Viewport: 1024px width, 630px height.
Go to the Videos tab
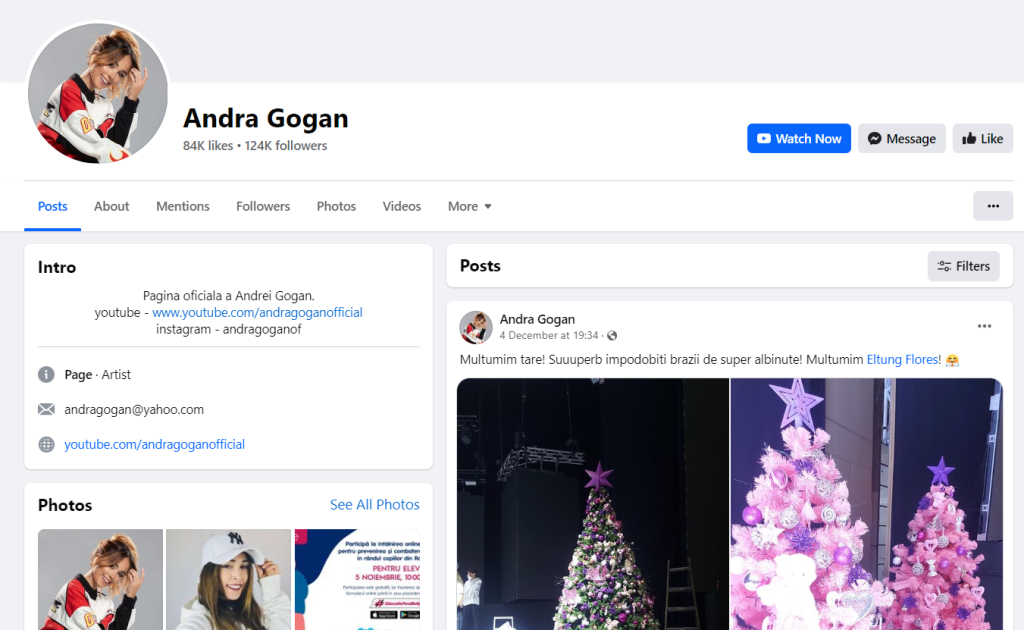(x=401, y=206)
